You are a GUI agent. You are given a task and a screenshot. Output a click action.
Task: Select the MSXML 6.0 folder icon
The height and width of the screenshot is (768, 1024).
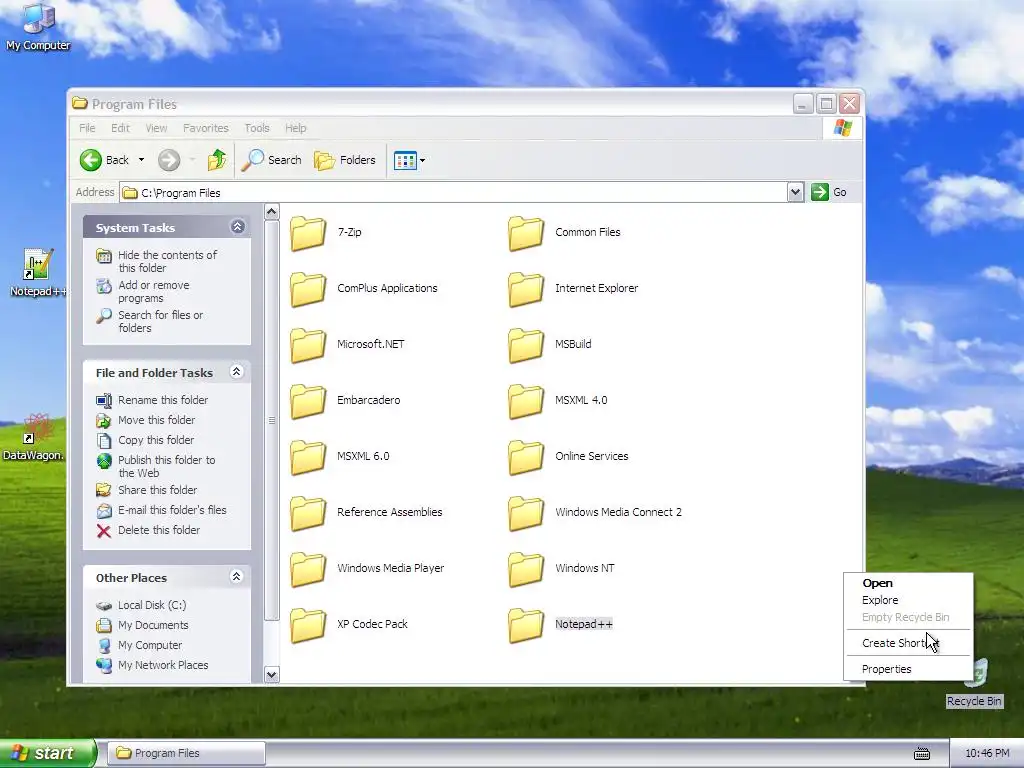tap(308, 457)
